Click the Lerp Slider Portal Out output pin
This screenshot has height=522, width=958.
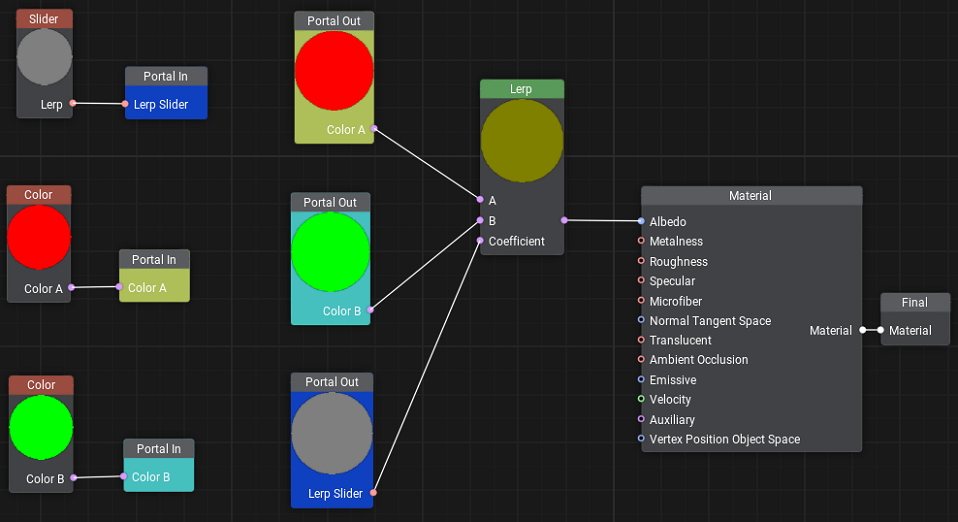click(373, 493)
